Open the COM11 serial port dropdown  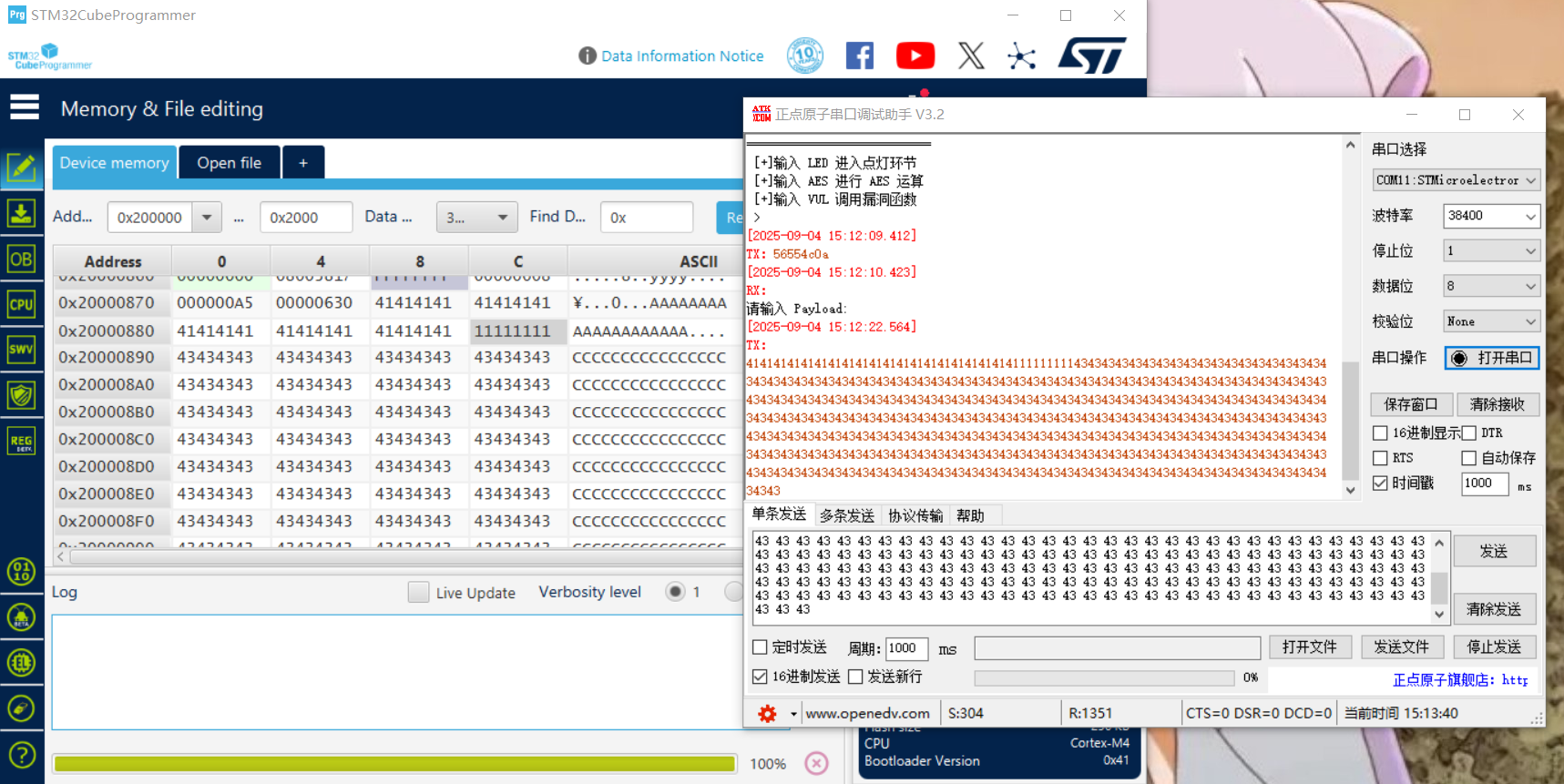[x=1456, y=180]
